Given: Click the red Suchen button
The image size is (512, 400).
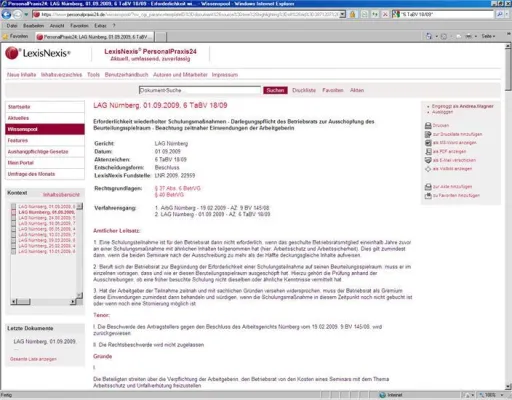Looking at the screenshot, I should click(275, 90).
